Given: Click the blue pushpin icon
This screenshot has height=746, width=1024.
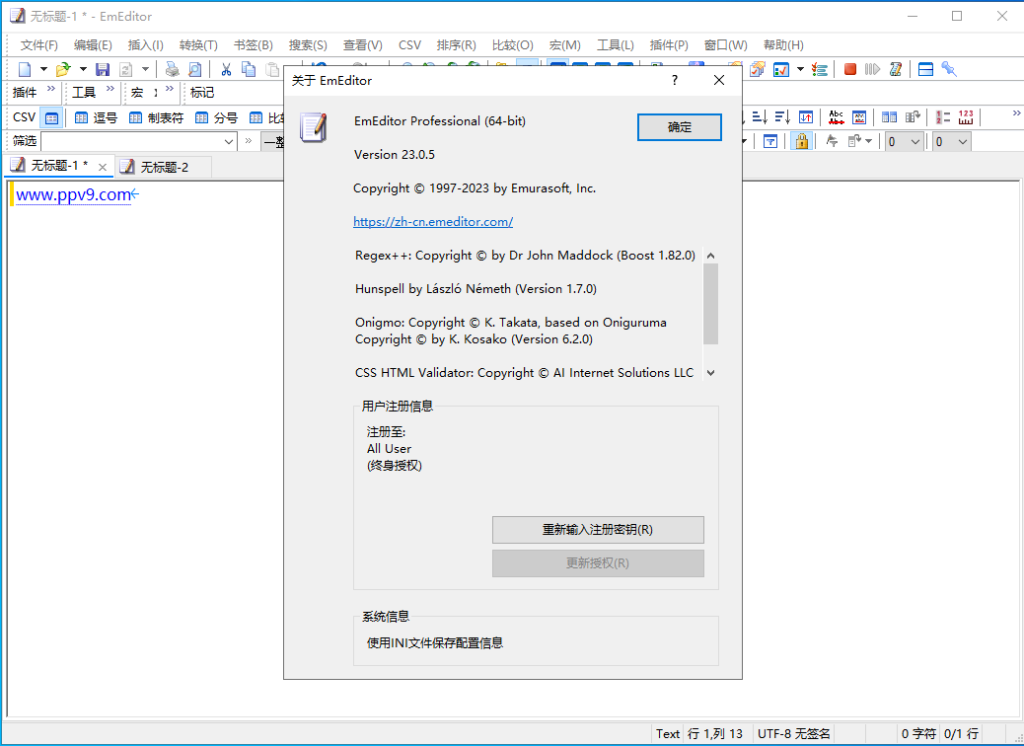Looking at the screenshot, I should pos(949,69).
